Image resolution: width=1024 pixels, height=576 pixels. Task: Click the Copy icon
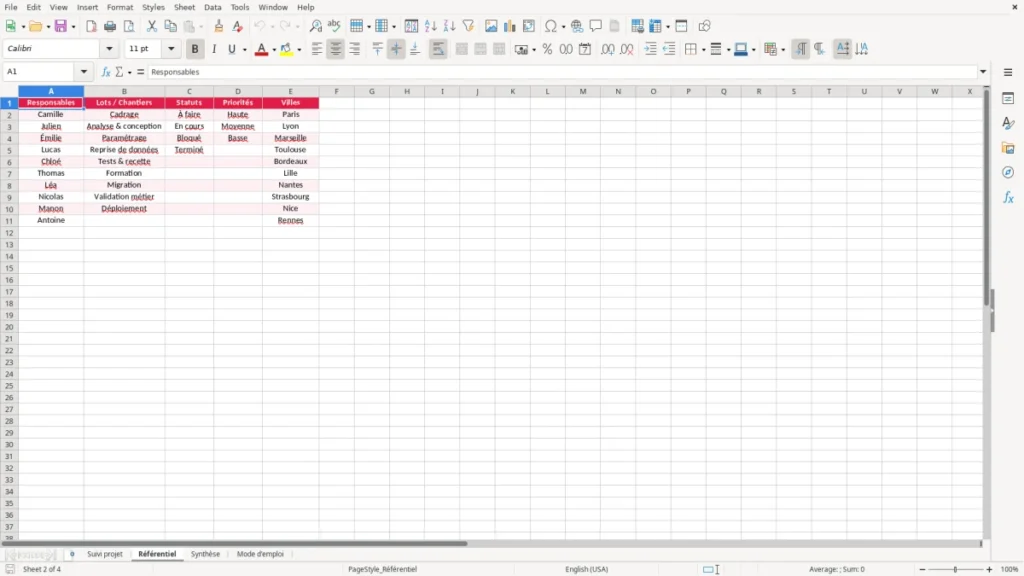pos(170,26)
